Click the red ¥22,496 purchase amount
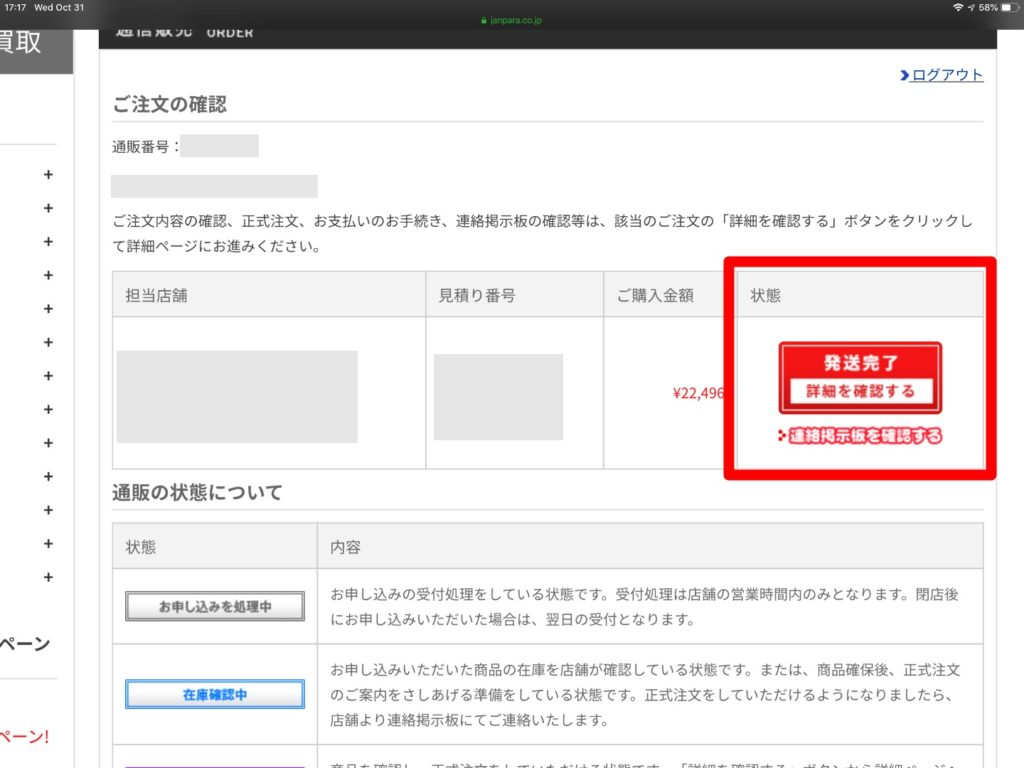 698,393
